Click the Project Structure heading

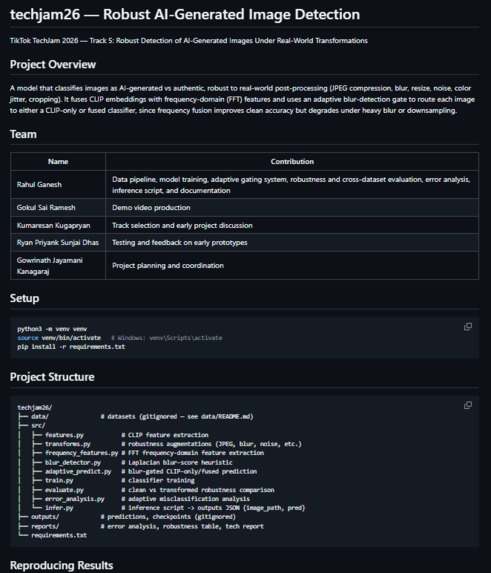pos(52,377)
